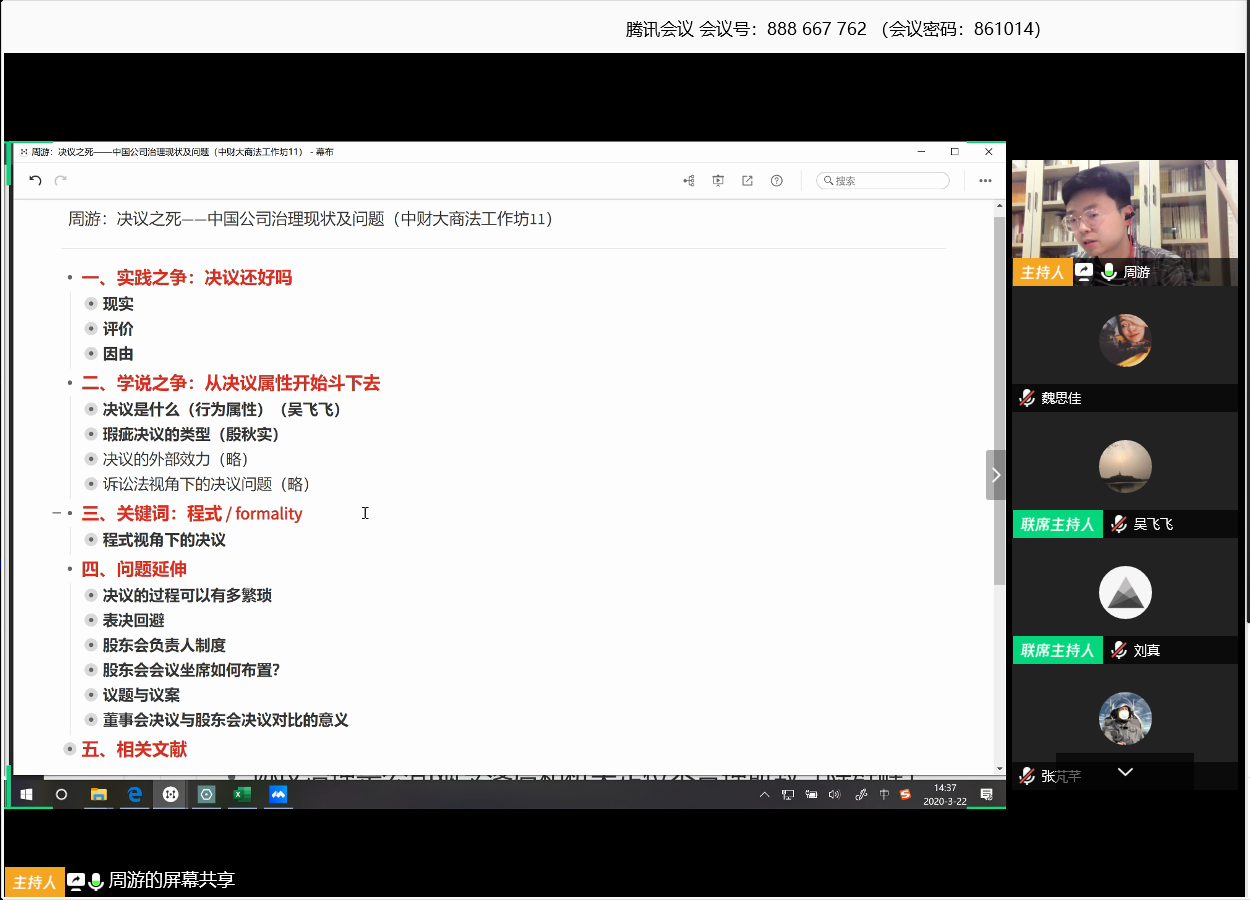Click the outline item 表决回避

tap(133, 620)
